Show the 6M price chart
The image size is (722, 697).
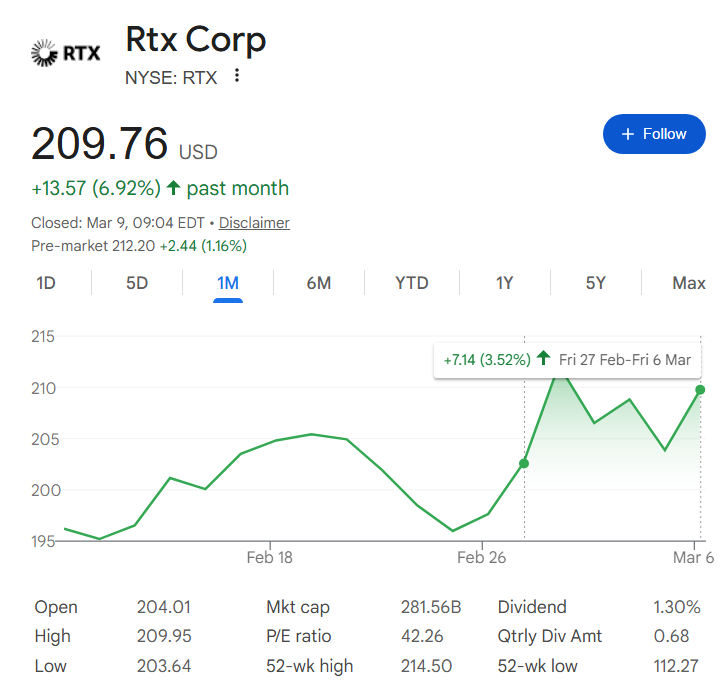(x=318, y=283)
